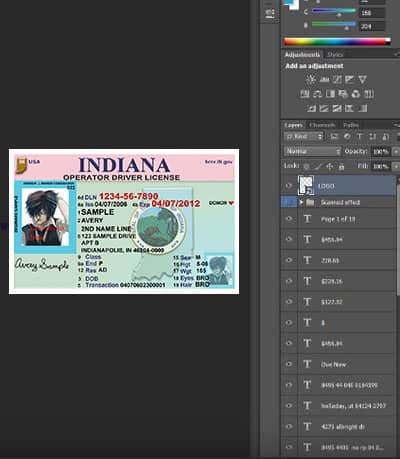400x459 pixels.
Task: Add an Exposure adjustment
Action: pos(349,79)
